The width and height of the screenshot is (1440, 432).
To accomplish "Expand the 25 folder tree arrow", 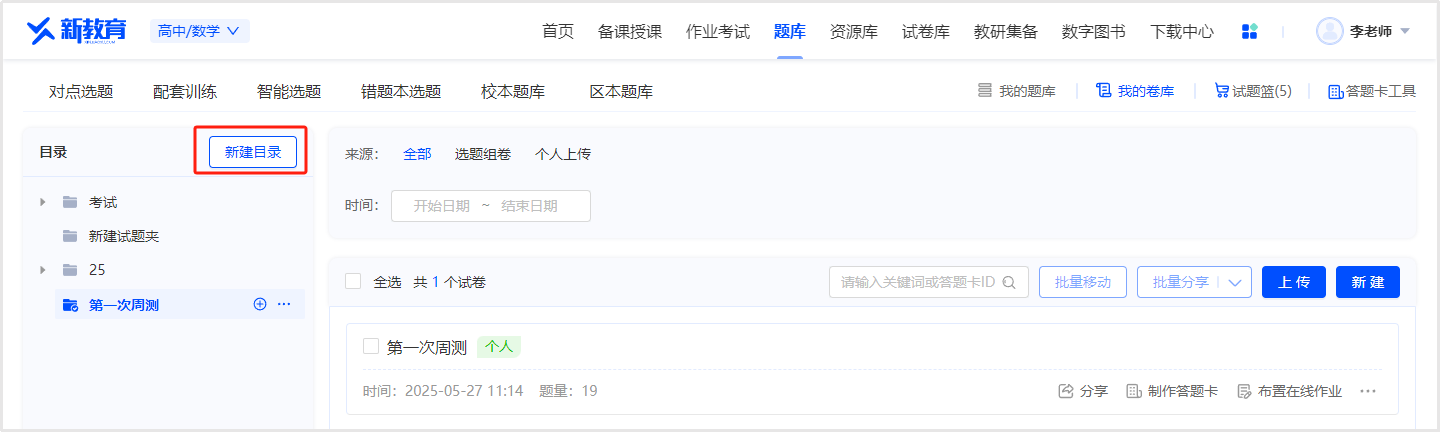I will [43, 270].
